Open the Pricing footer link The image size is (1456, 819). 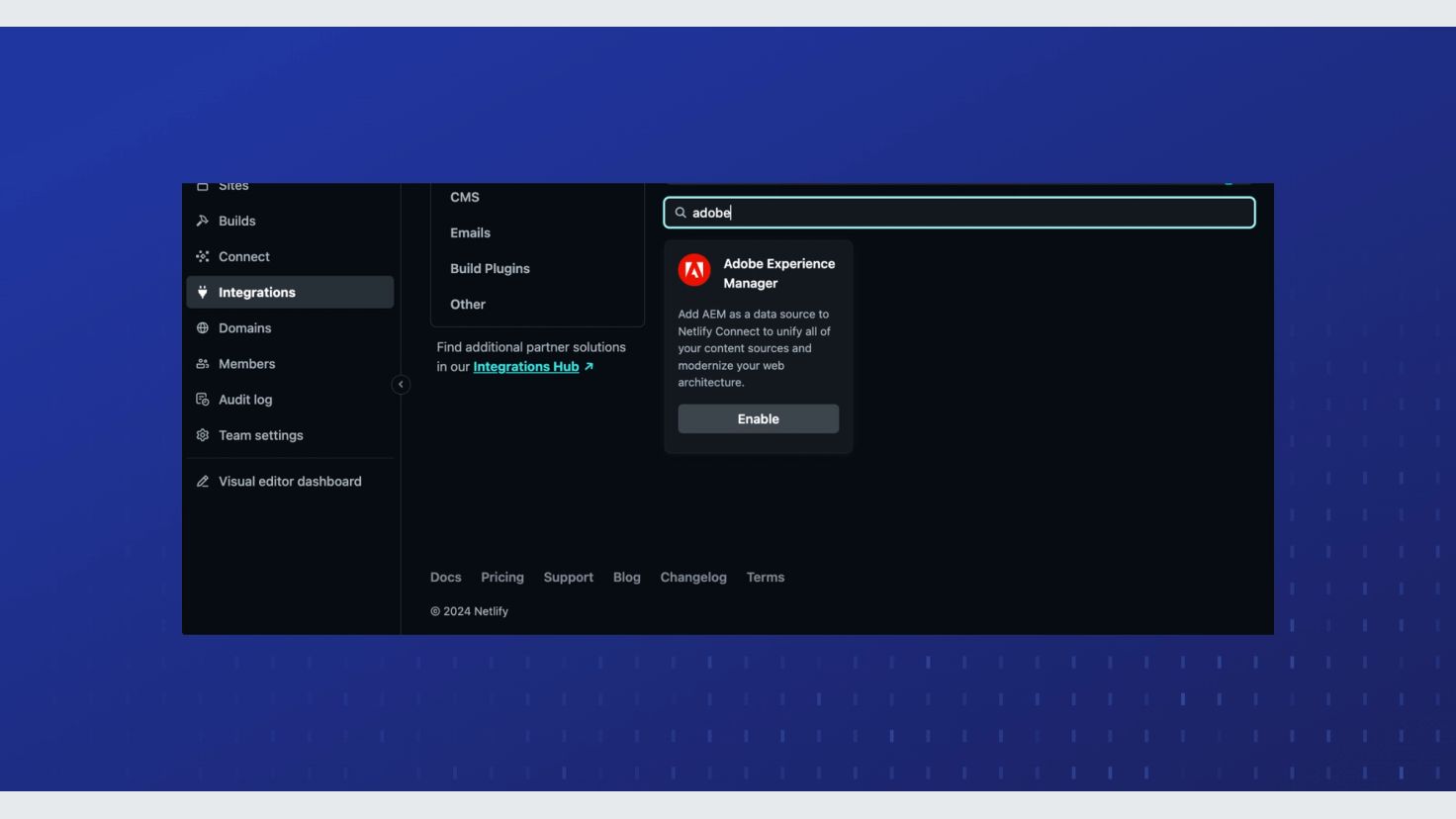pos(502,577)
